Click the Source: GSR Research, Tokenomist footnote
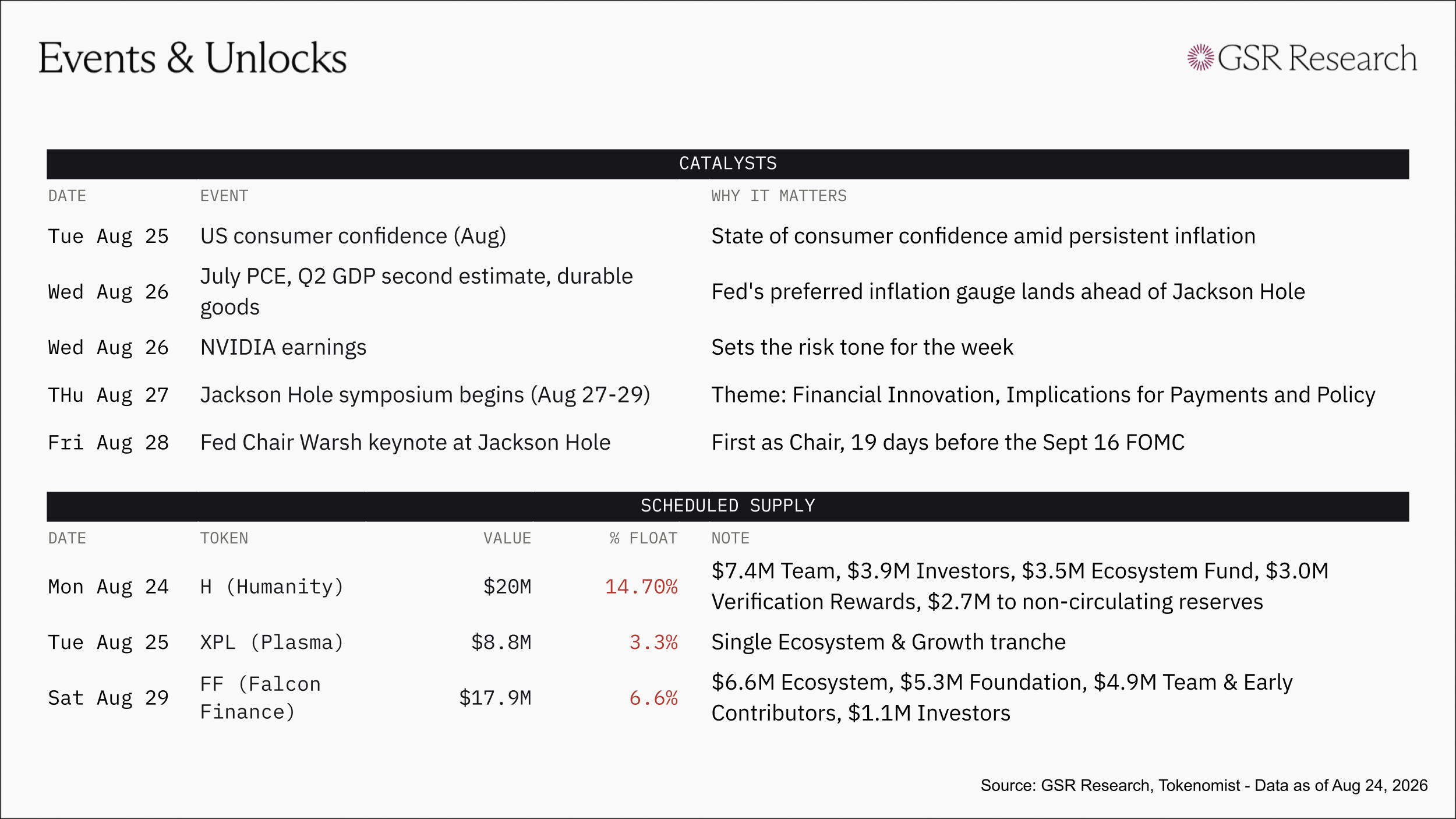Viewport: 1456px width, 819px height. click(x=1204, y=786)
